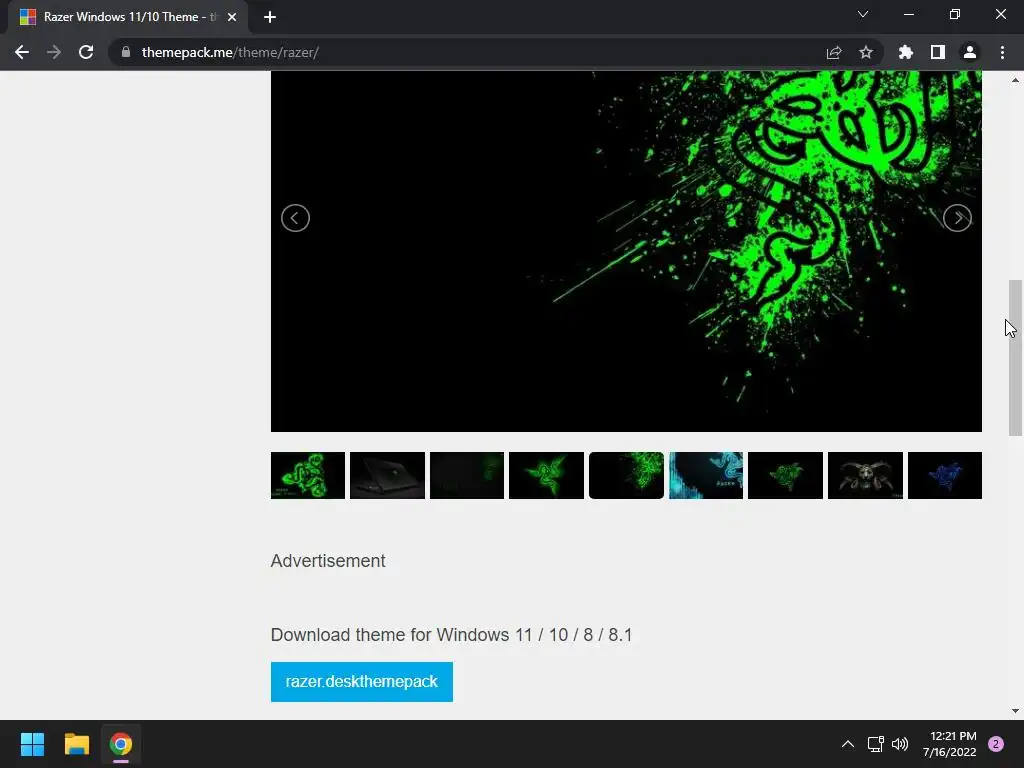Click the Advertisement heading text
The height and width of the screenshot is (768, 1024).
(328, 561)
